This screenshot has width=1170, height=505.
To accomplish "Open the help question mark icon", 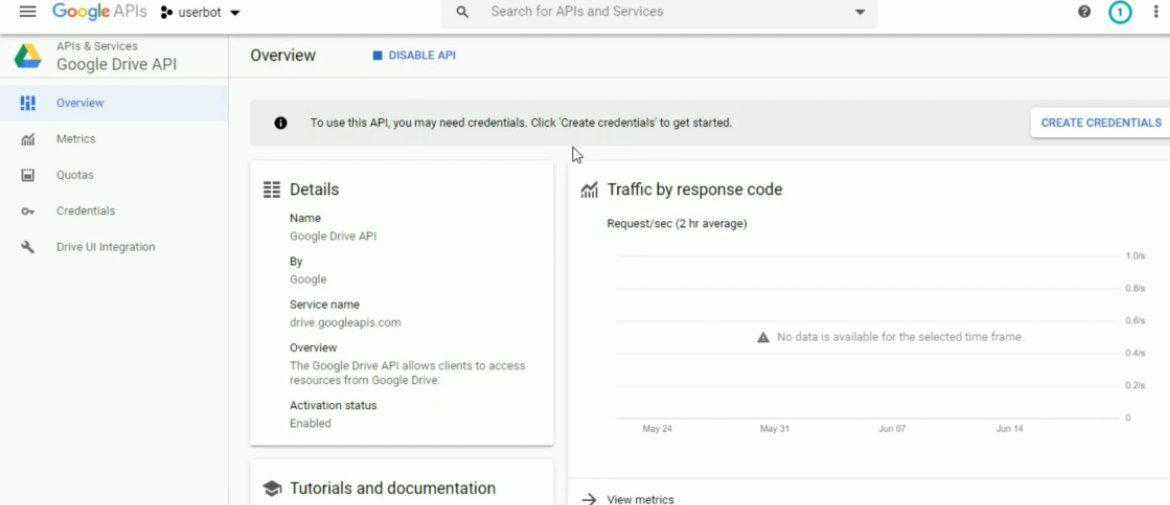I will pyautogui.click(x=1085, y=12).
